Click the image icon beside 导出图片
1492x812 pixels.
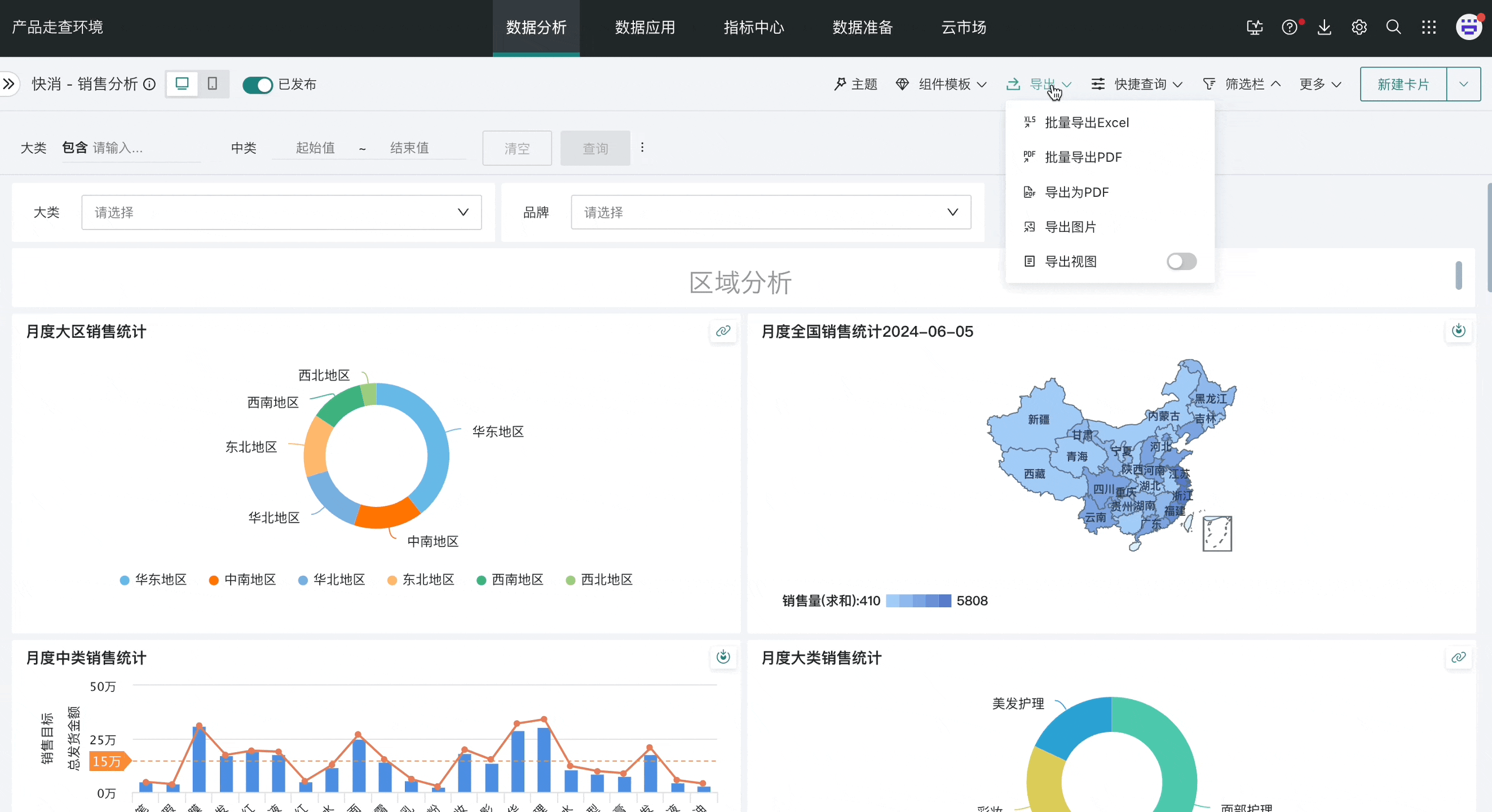point(1029,227)
